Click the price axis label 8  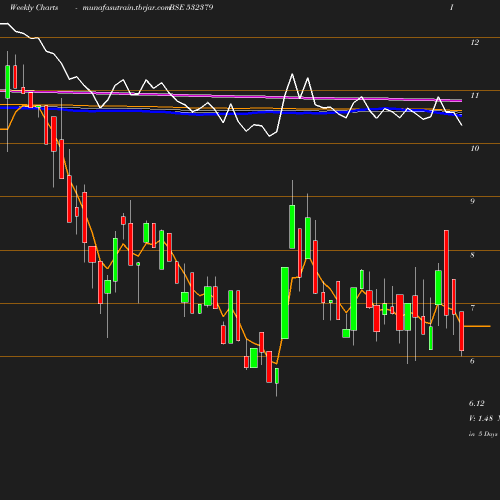[472, 255]
